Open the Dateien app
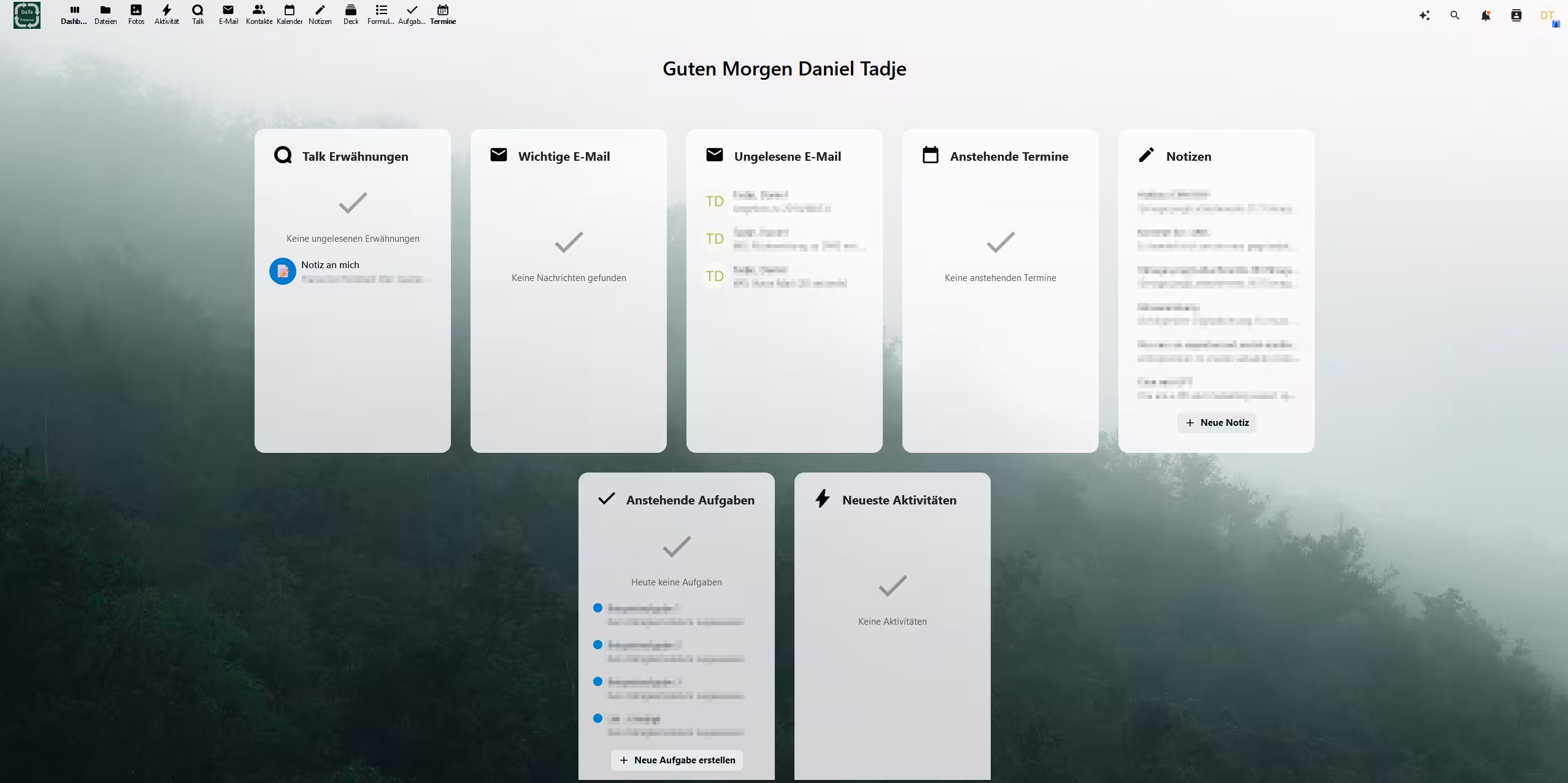Image resolution: width=1568 pixels, height=783 pixels. coord(105,13)
